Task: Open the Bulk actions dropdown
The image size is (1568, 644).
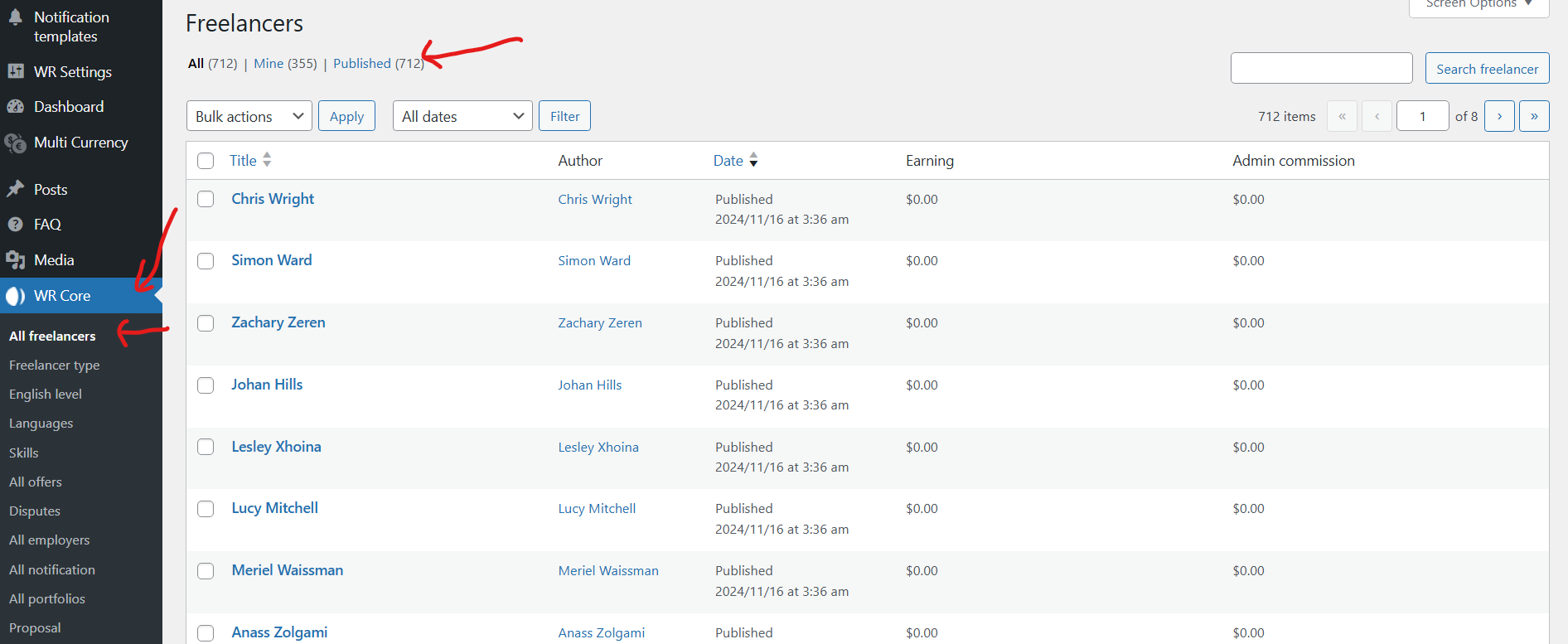Action: pos(249,116)
